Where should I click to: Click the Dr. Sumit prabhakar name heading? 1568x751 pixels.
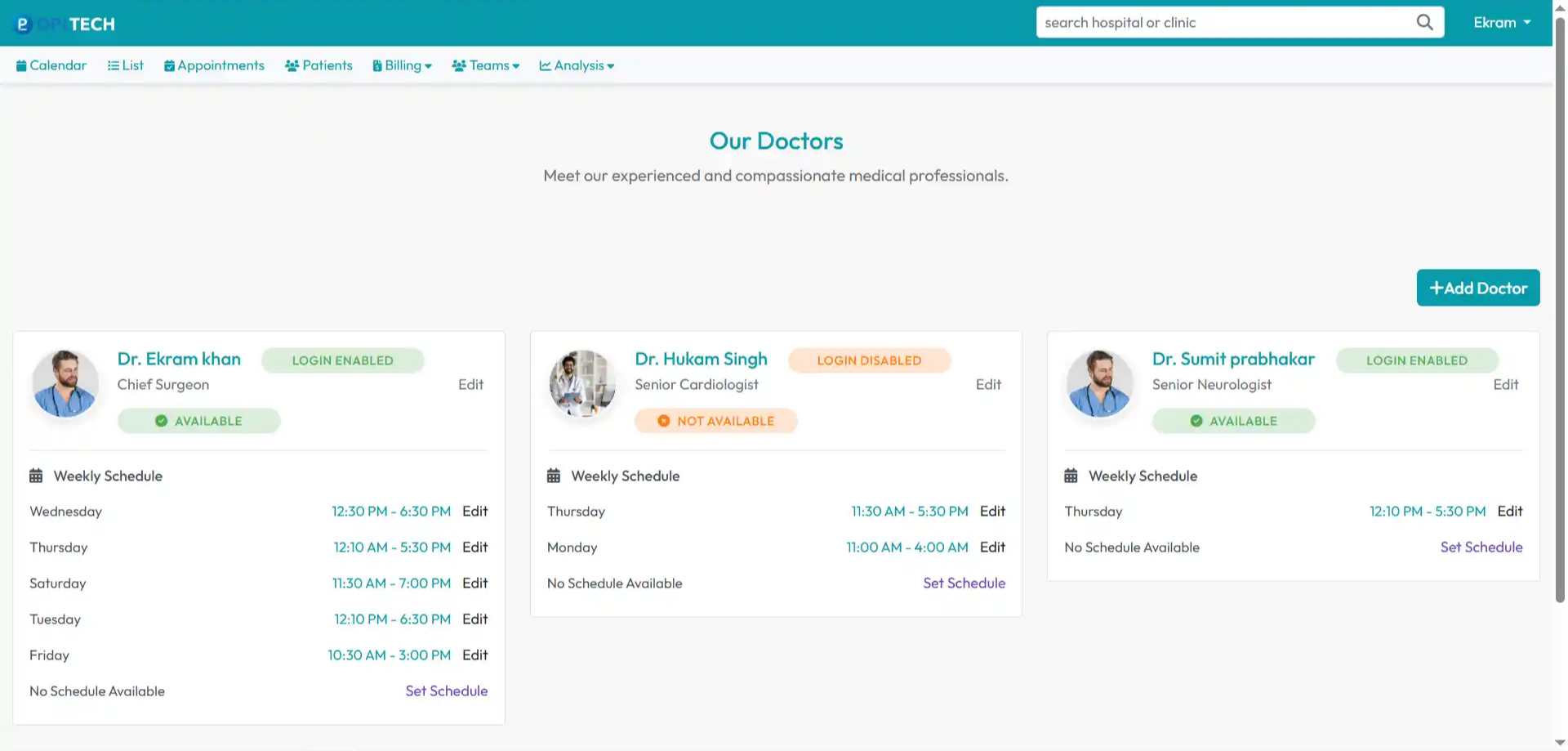tap(1233, 359)
